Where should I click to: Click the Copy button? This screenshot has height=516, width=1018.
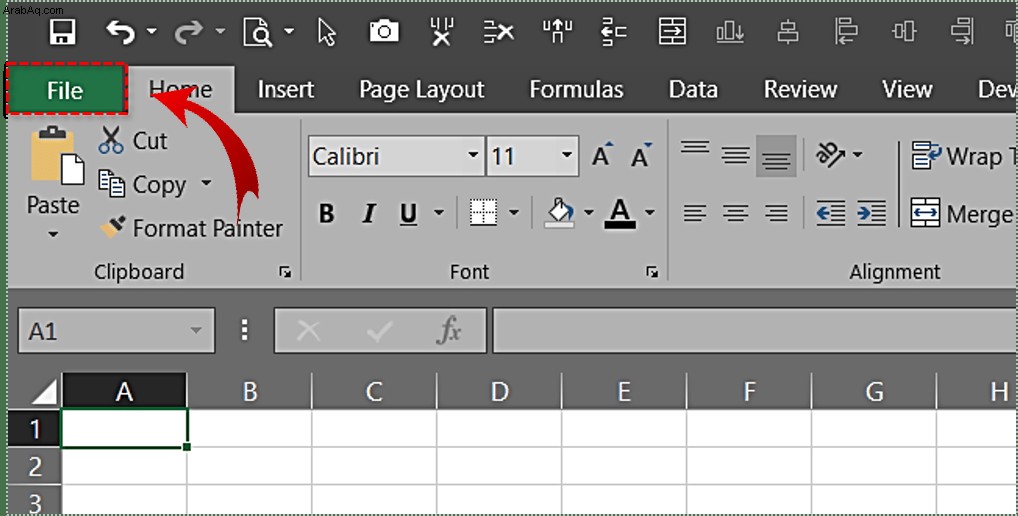point(142,185)
